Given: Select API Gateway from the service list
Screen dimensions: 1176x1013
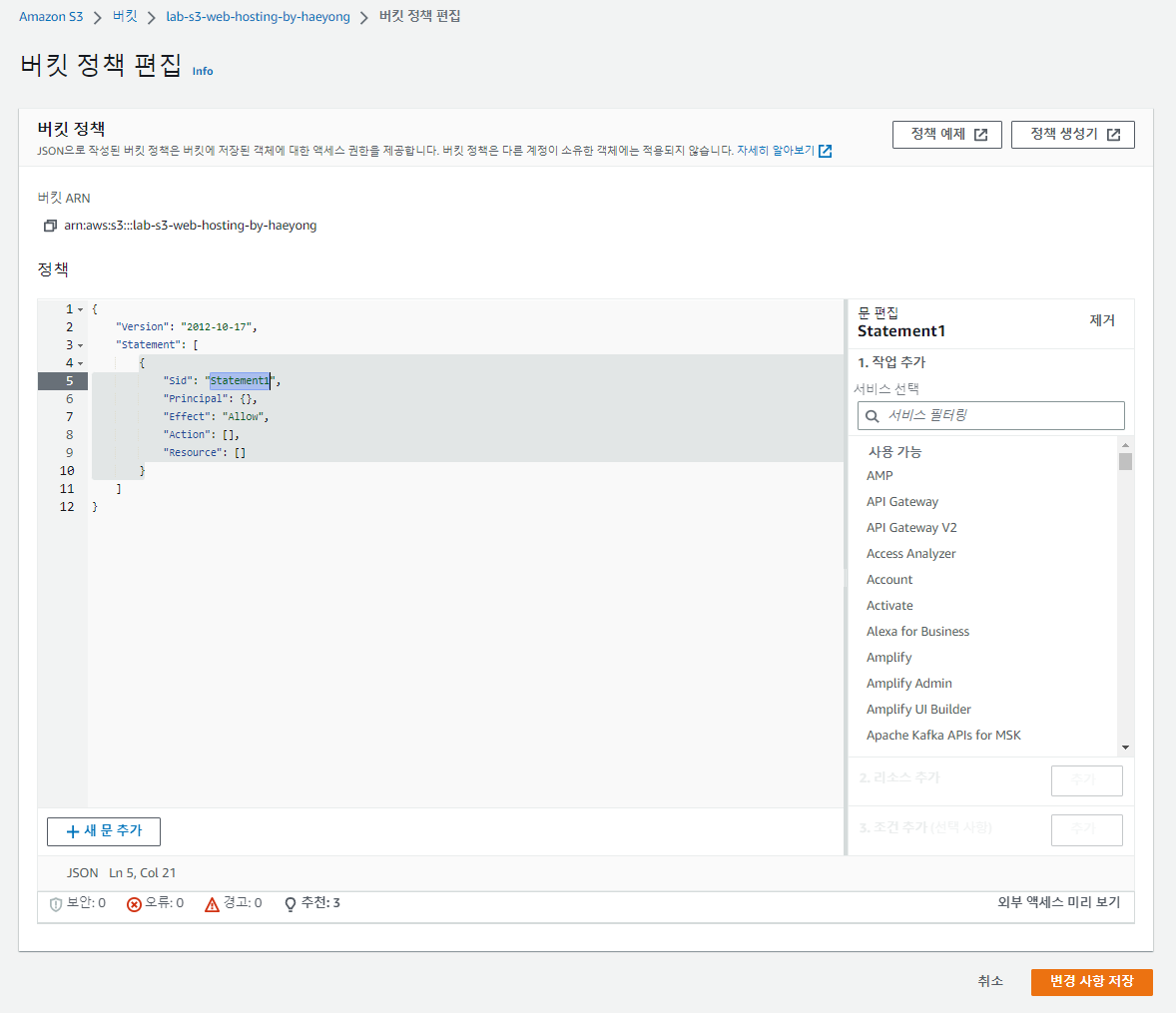Looking at the screenshot, I should click(901, 501).
